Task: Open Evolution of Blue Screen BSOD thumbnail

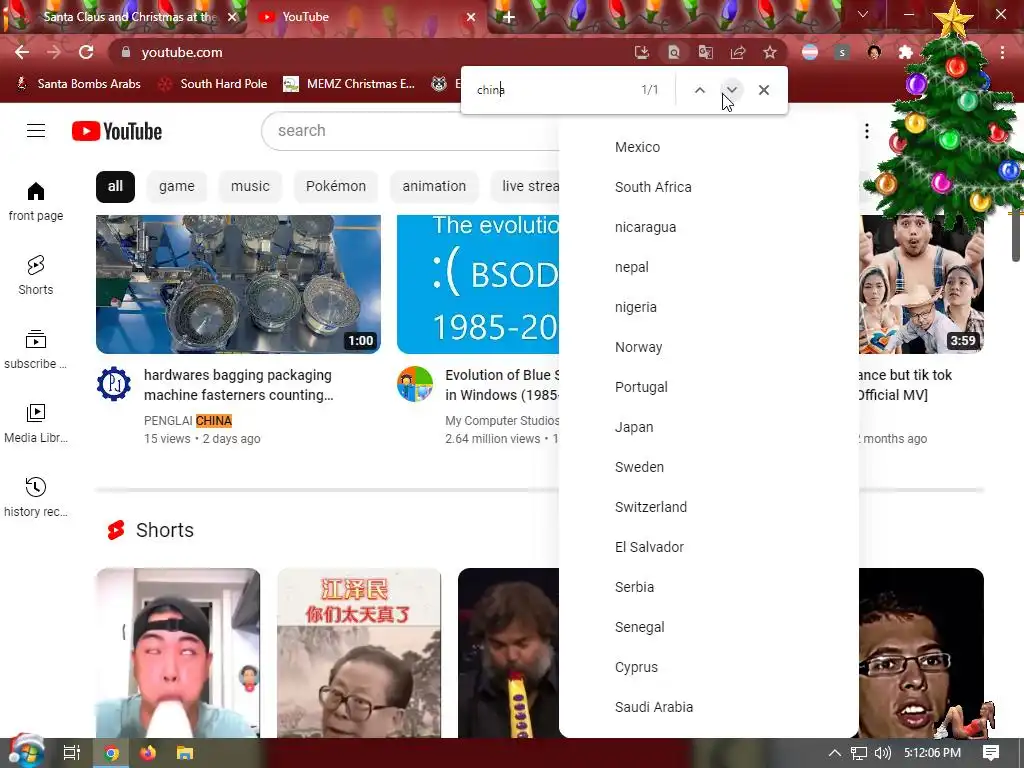Action: (478, 285)
